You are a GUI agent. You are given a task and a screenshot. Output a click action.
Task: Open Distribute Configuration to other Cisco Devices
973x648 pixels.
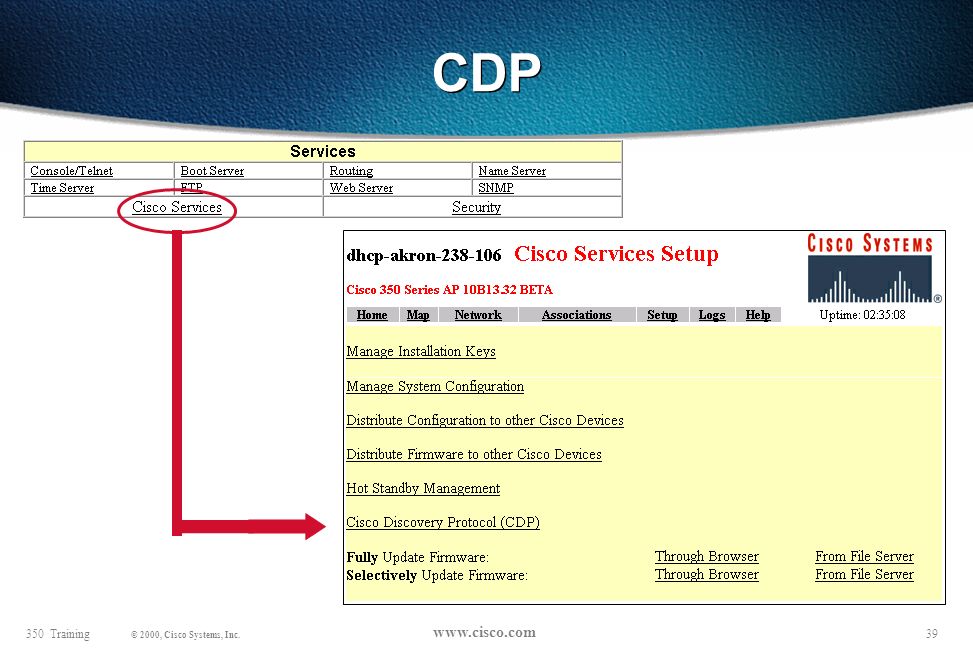tap(485, 420)
